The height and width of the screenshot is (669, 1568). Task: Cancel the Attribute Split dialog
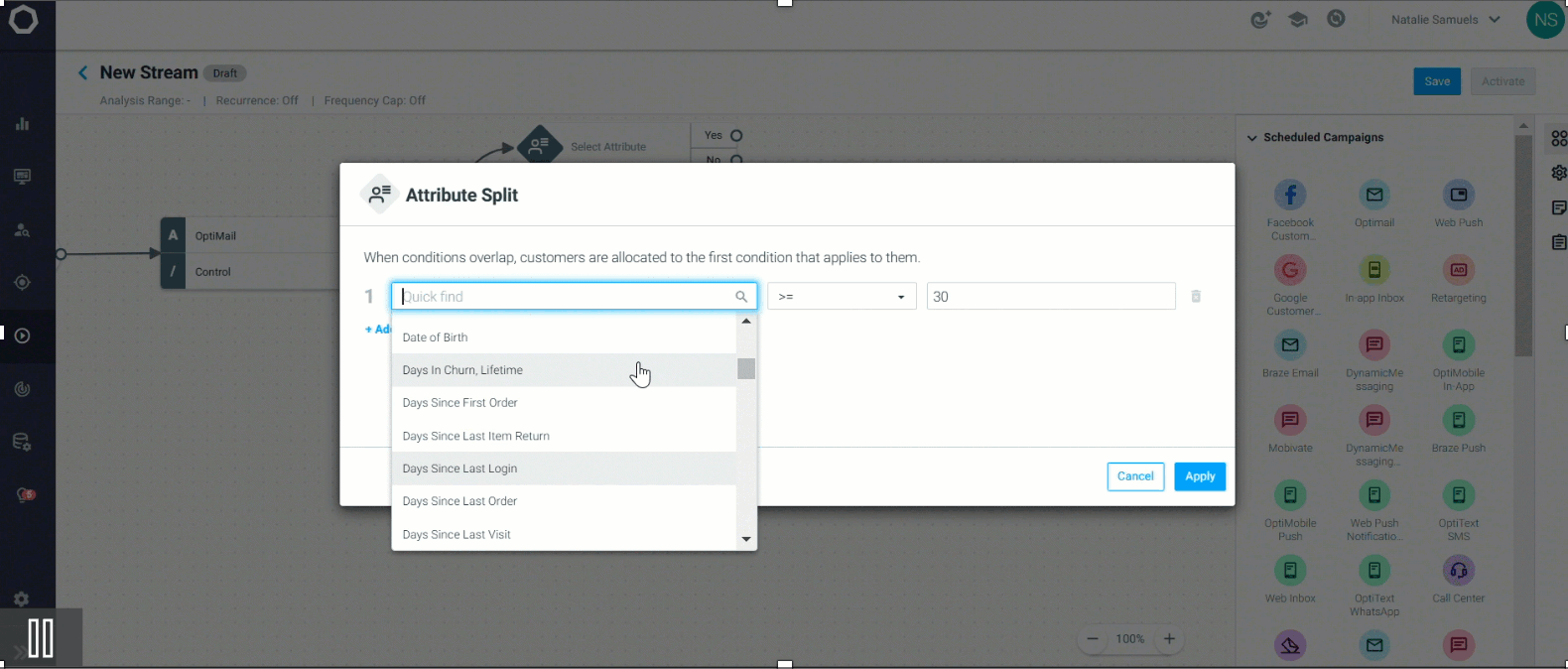pos(1135,476)
